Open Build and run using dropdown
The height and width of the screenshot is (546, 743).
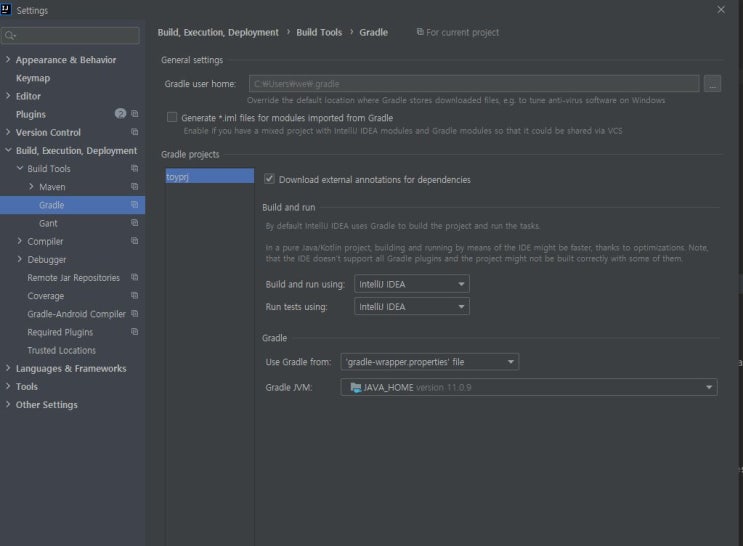point(412,284)
